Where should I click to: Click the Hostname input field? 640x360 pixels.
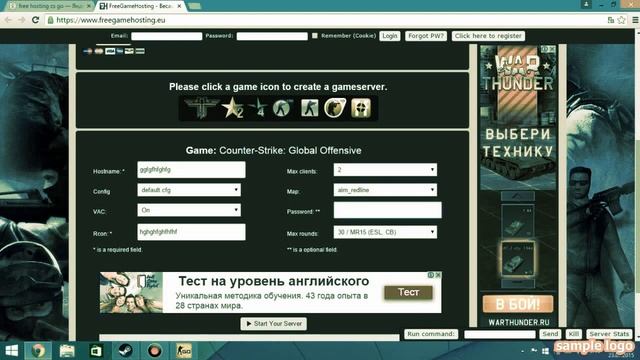(x=191, y=169)
